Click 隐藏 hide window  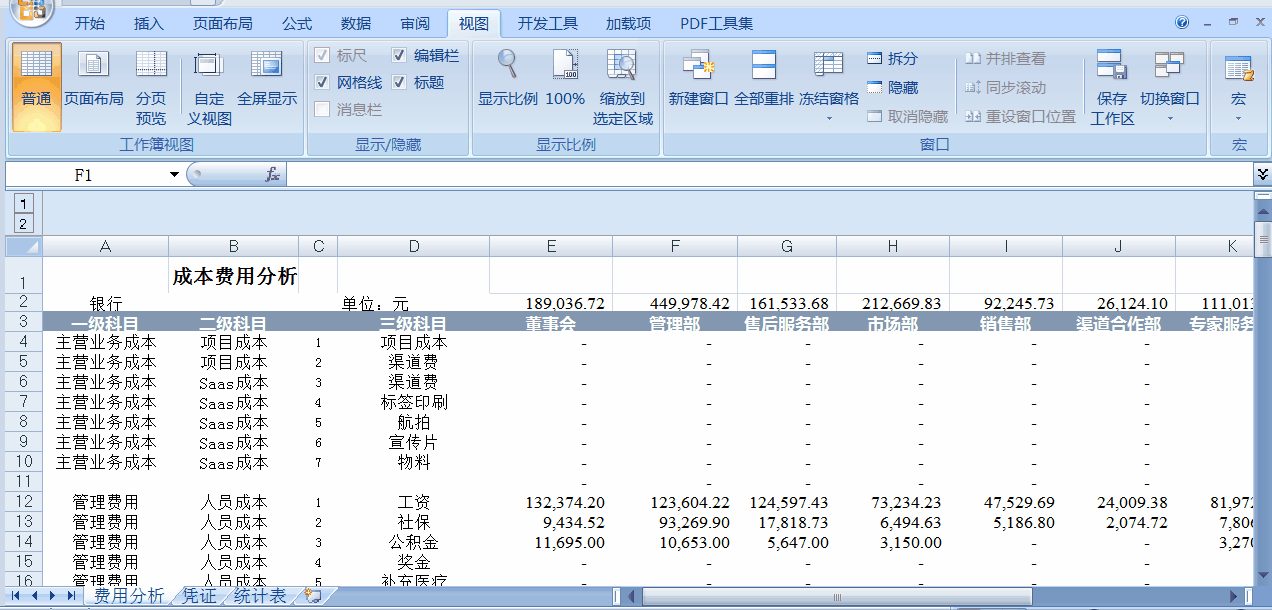coord(892,88)
